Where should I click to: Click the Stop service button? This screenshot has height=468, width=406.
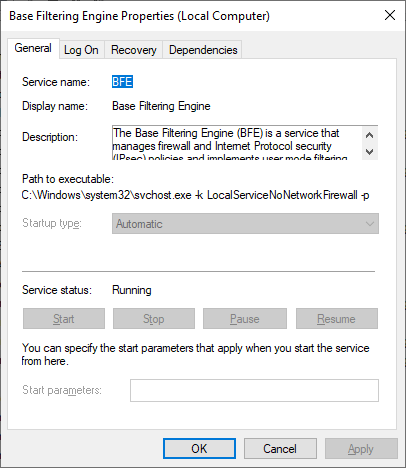(x=154, y=319)
